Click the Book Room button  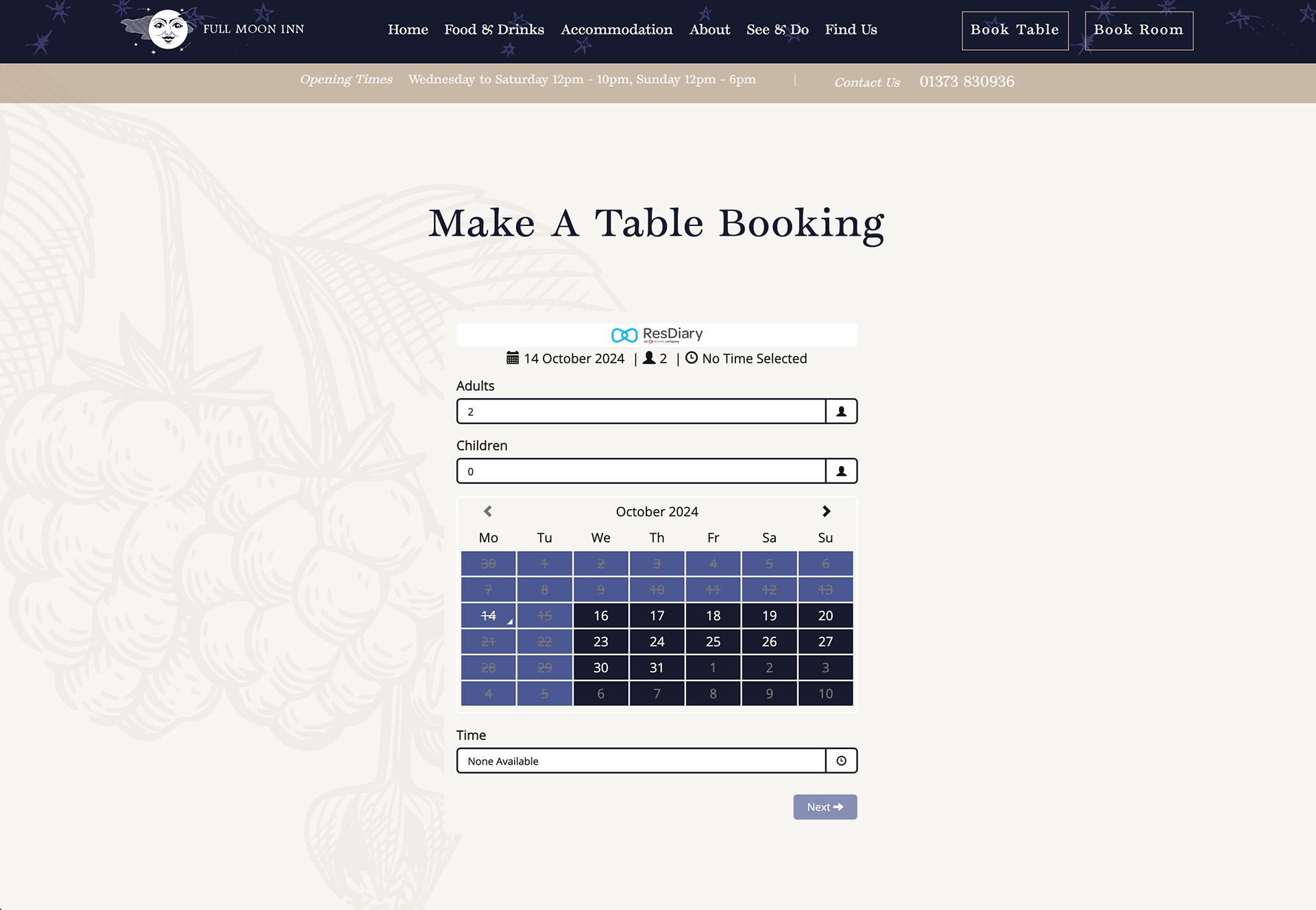coord(1139,30)
